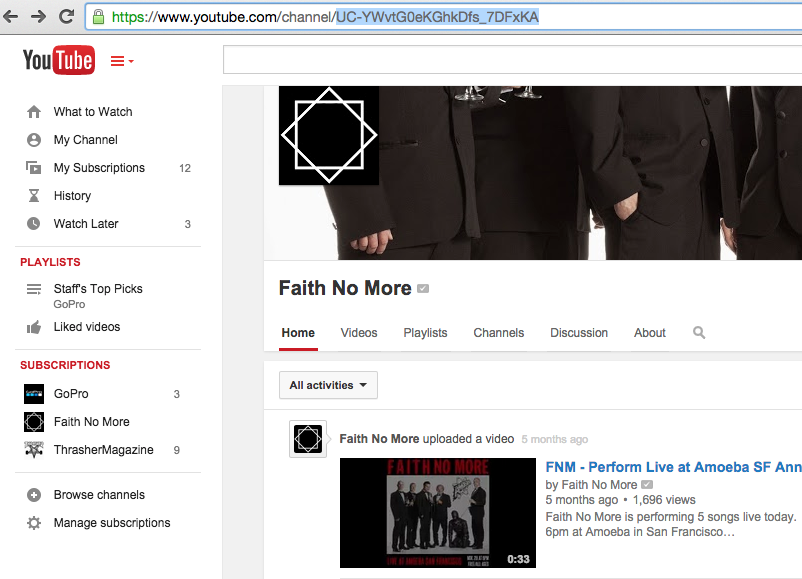The image size is (802, 579).
Task: Switch to the Channels tab
Action: tap(499, 333)
